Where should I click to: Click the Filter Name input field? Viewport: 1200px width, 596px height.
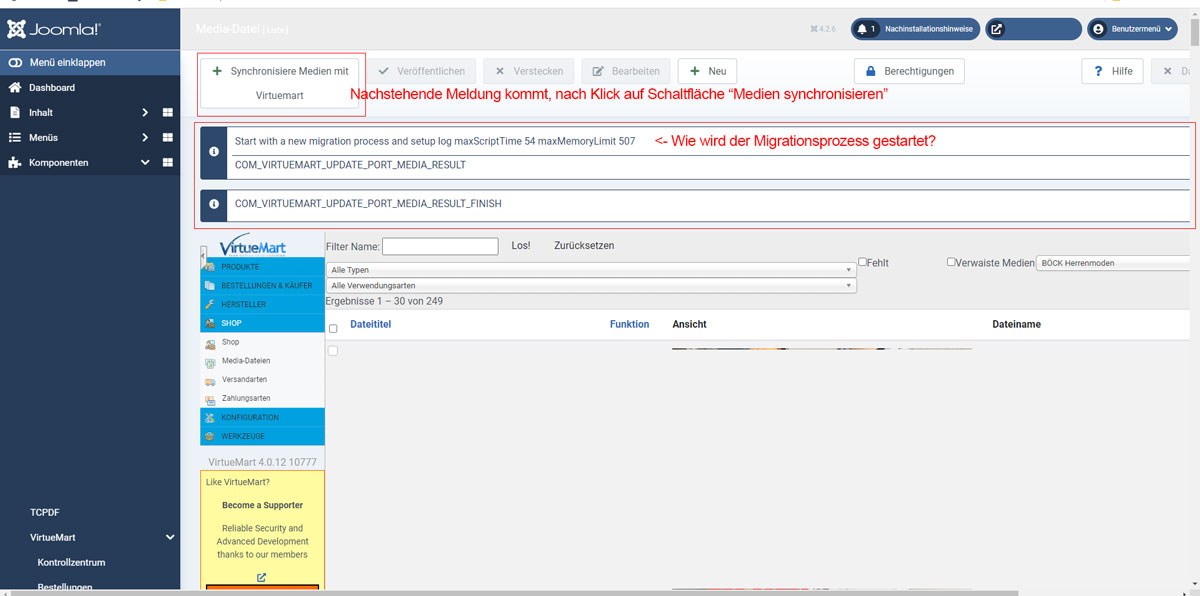tap(440, 246)
